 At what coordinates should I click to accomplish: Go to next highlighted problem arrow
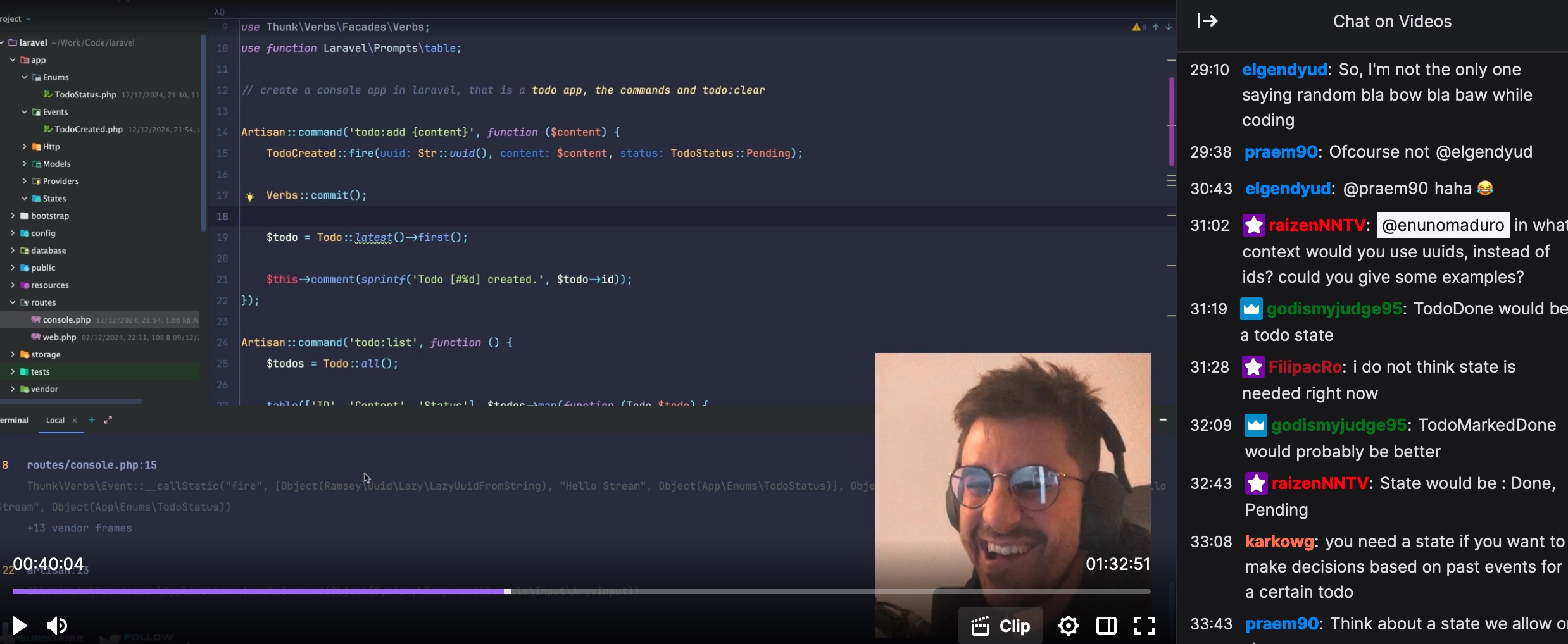pos(1169,27)
